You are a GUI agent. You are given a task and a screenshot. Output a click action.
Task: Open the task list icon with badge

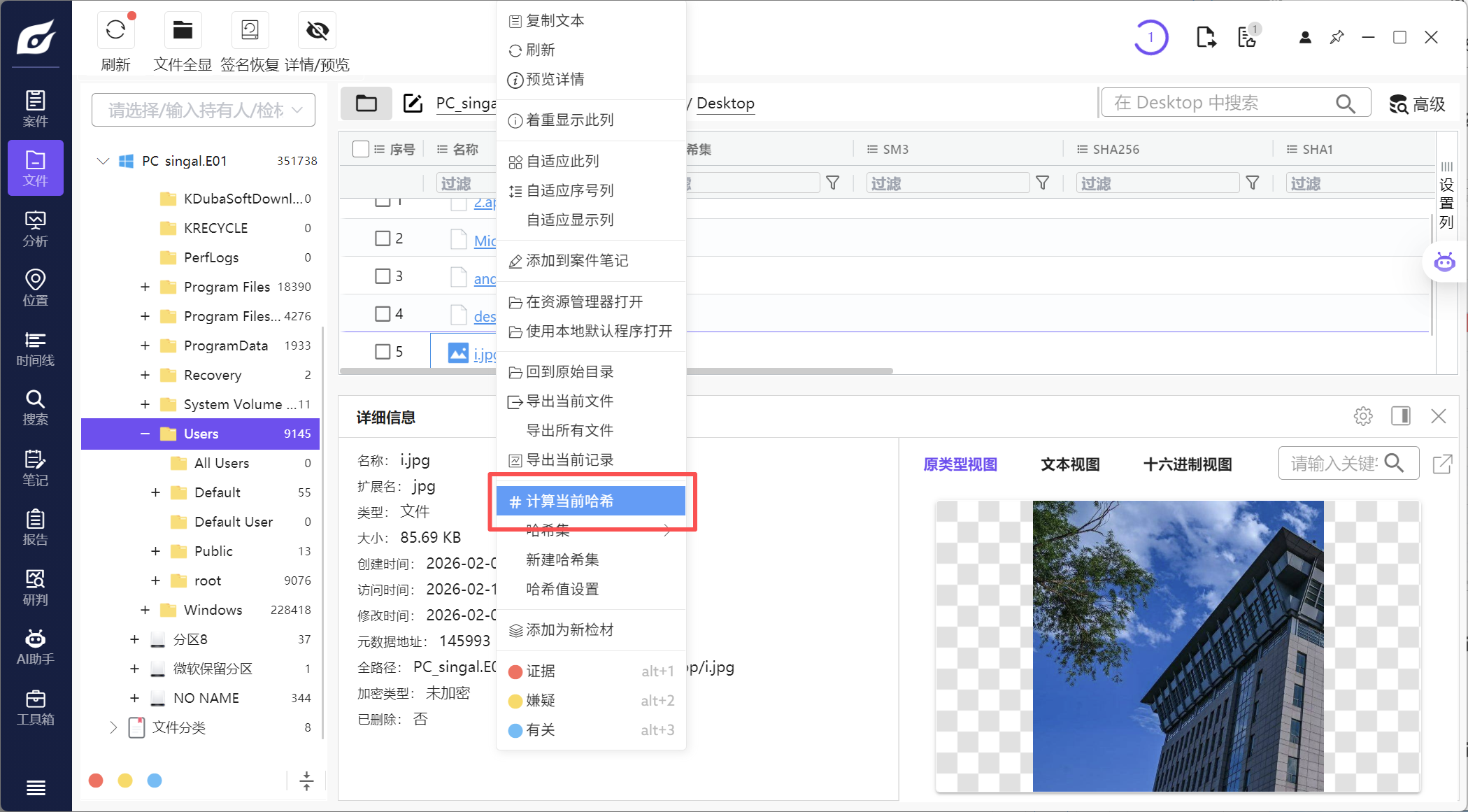click(x=1248, y=36)
